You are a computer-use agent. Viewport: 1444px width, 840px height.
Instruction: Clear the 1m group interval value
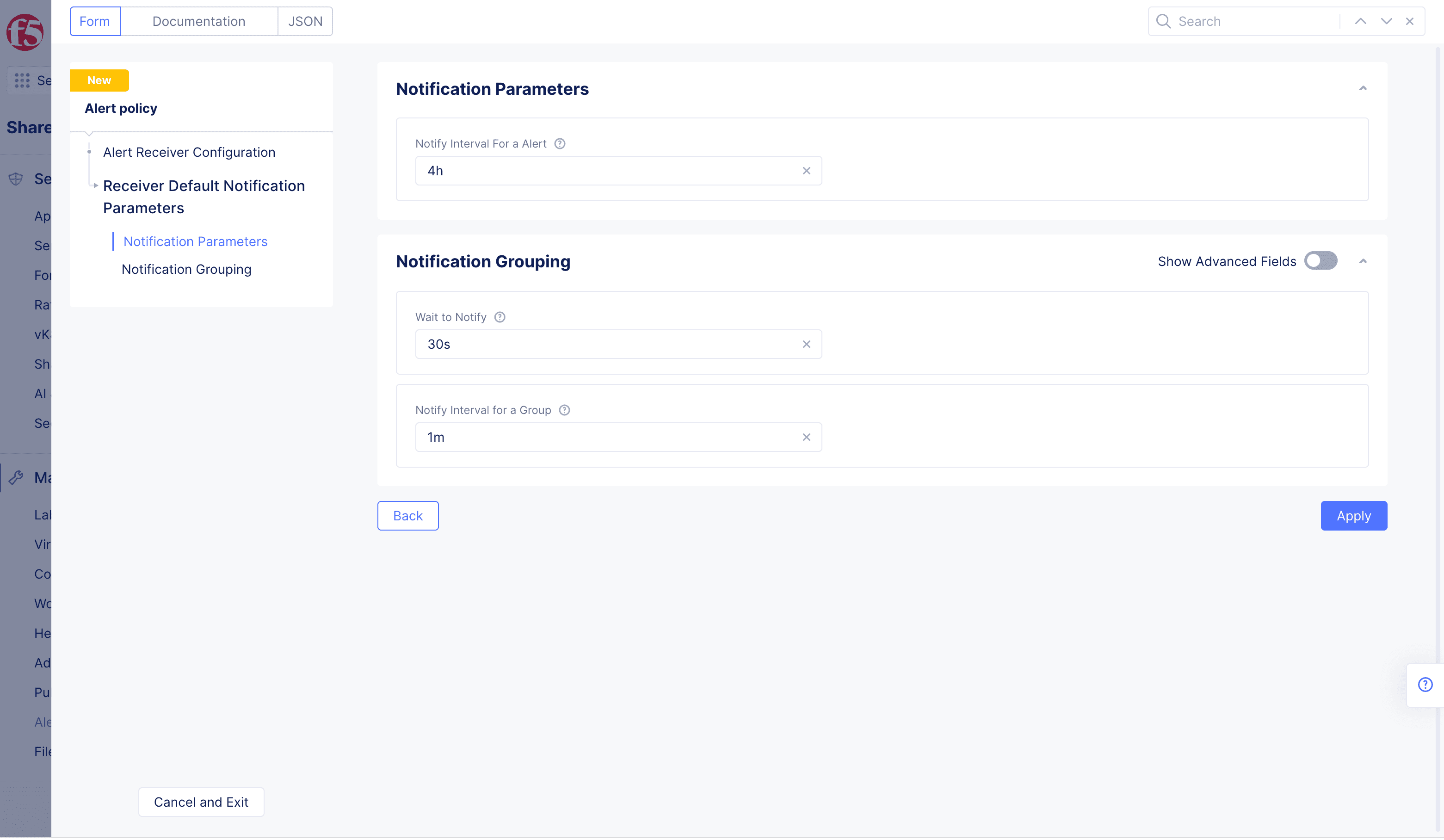tap(806, 437)
